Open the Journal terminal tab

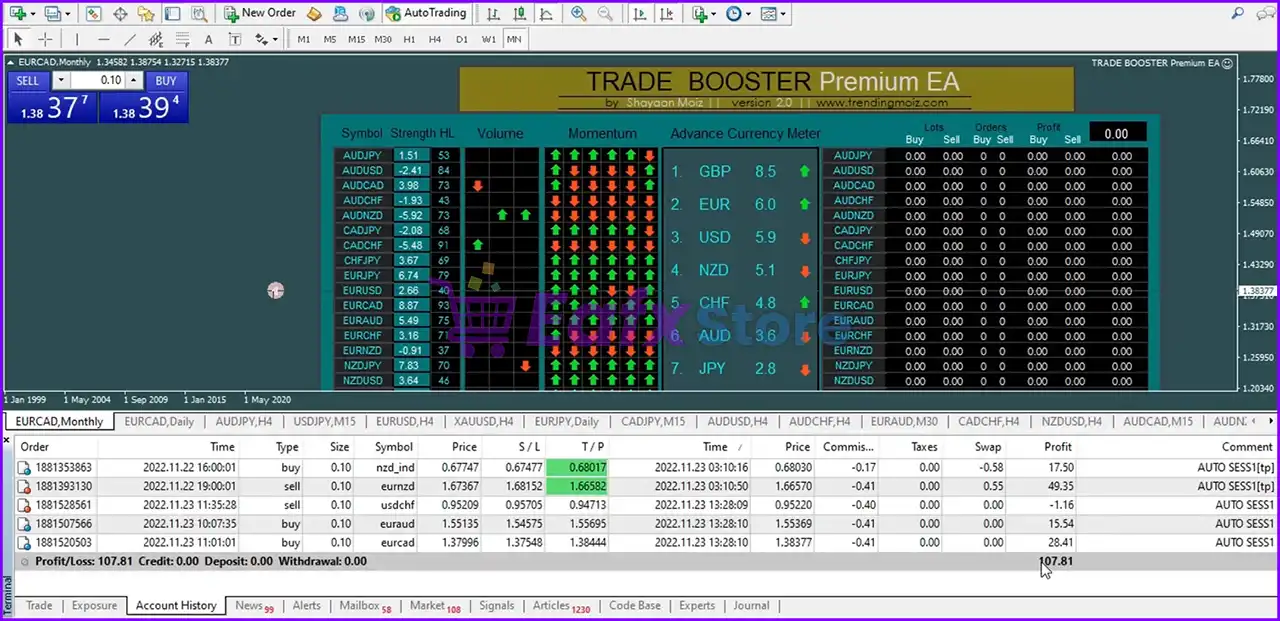point(751,606)
